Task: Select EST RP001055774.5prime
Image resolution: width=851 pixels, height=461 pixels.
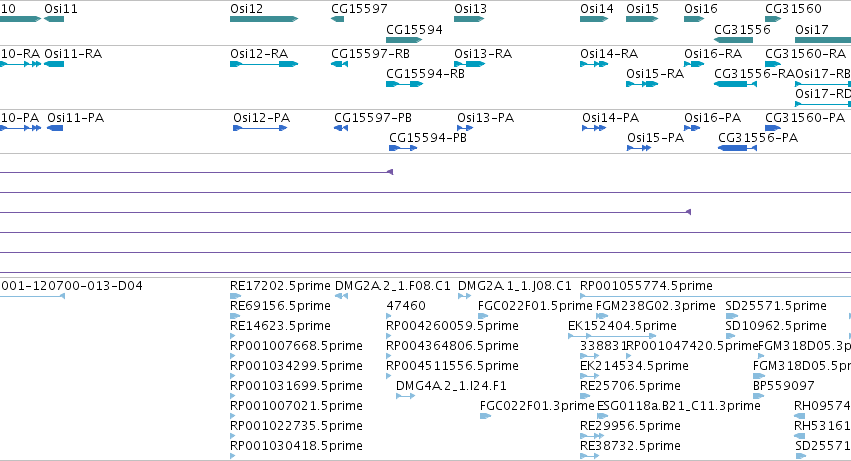Action: [x=715, y=296]
